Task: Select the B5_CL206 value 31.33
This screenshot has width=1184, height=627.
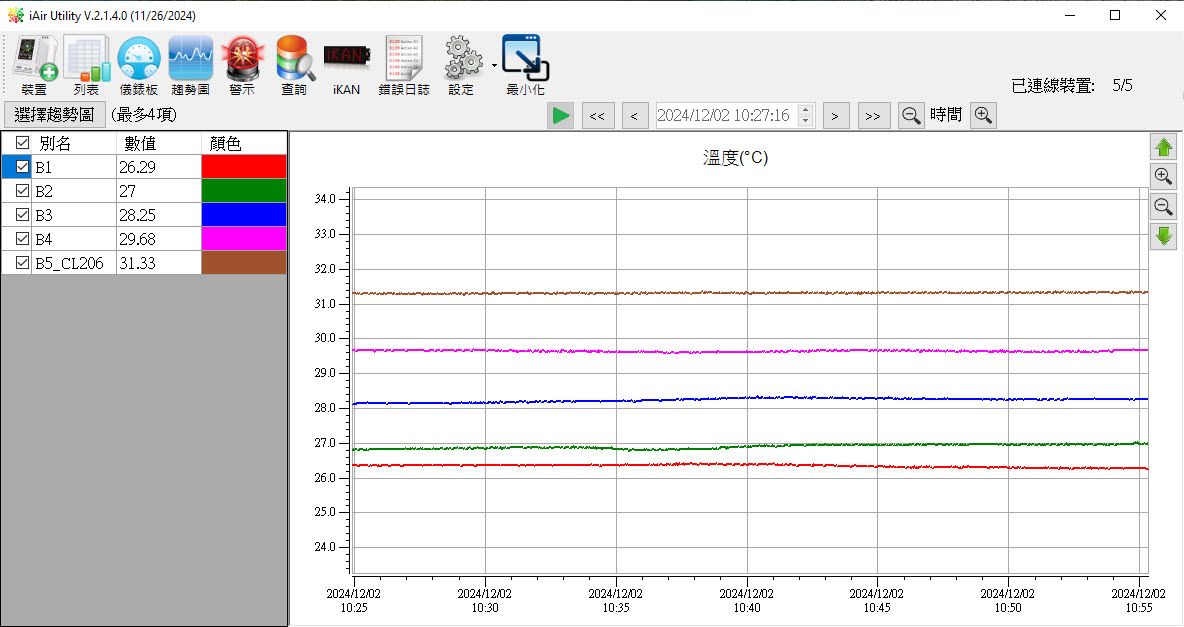Action: [159, 263]
